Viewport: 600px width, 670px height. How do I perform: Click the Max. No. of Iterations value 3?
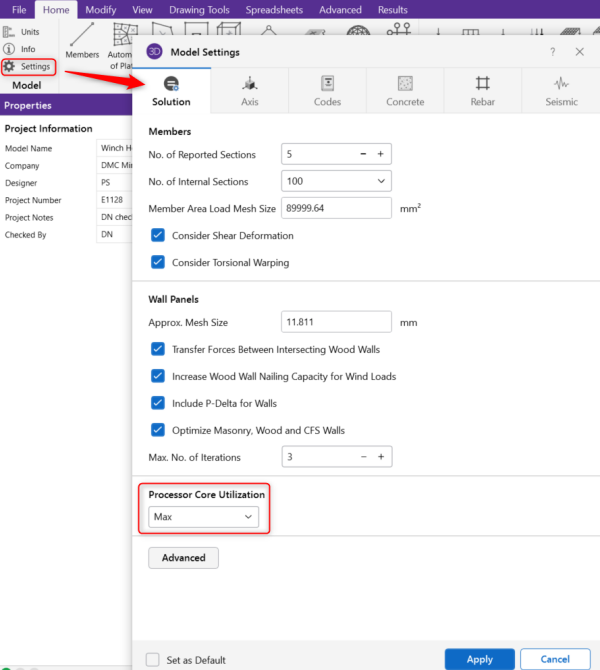pos(290,457)
